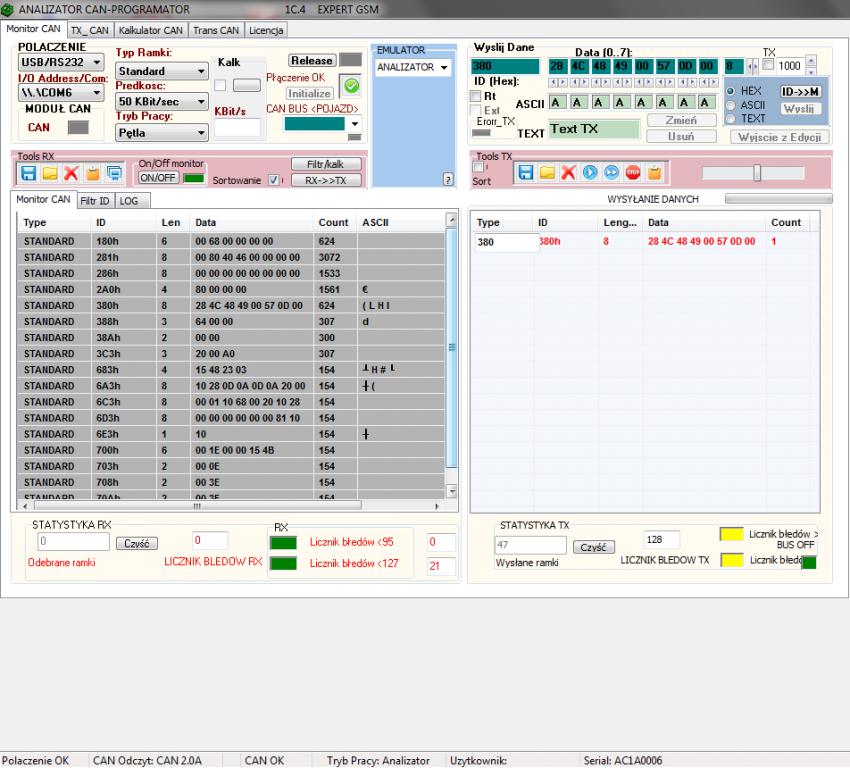Screen dimensions: 850x768
Task: Click the Text TX input field
Action: (x=593, y=129)
